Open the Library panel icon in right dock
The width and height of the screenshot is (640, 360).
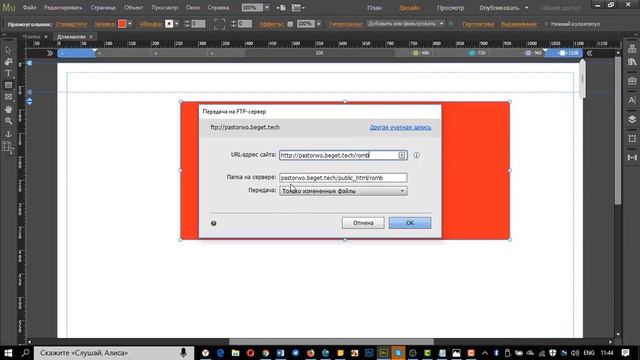632,62
